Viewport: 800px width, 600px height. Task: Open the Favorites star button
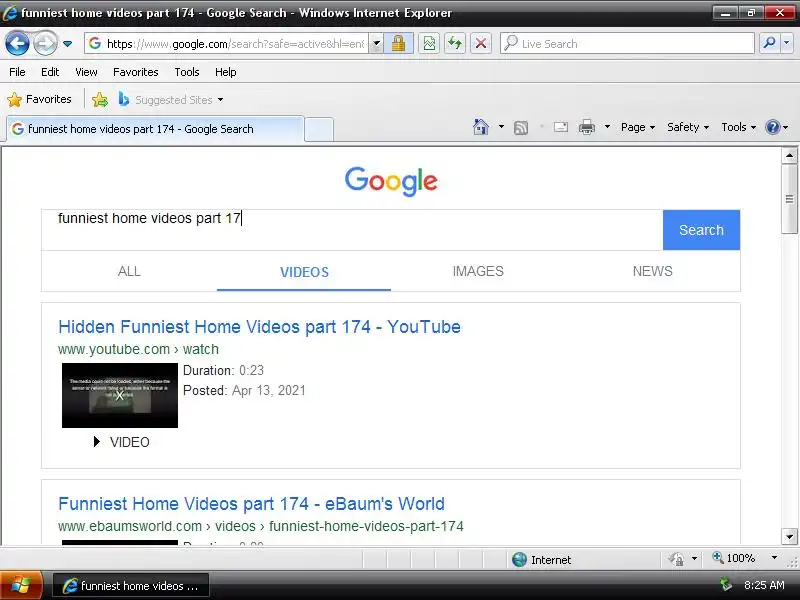pyautogui.click(x=40, y=99)
